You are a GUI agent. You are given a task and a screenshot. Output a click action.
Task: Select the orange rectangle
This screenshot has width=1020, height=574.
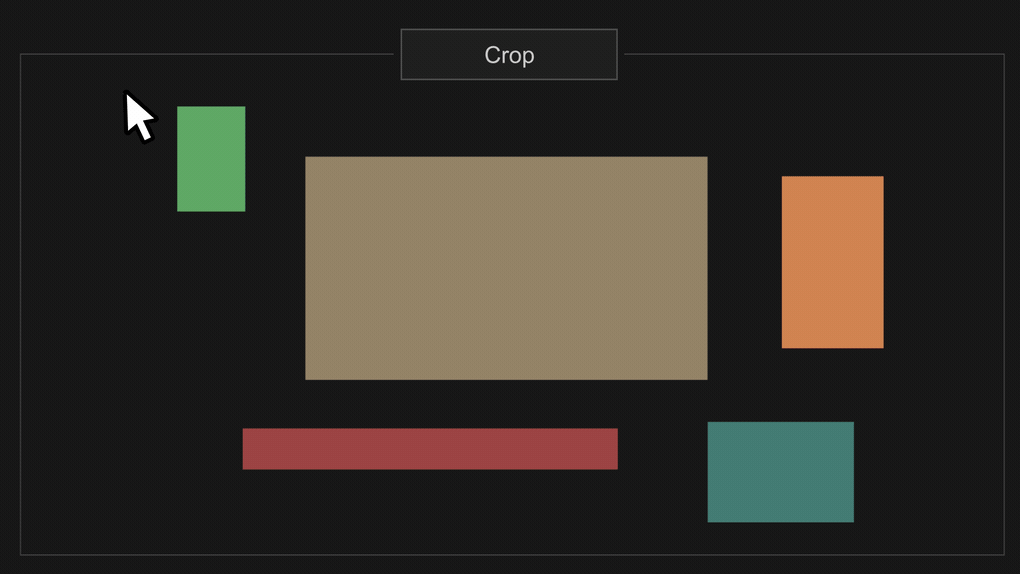coord(833,262)
